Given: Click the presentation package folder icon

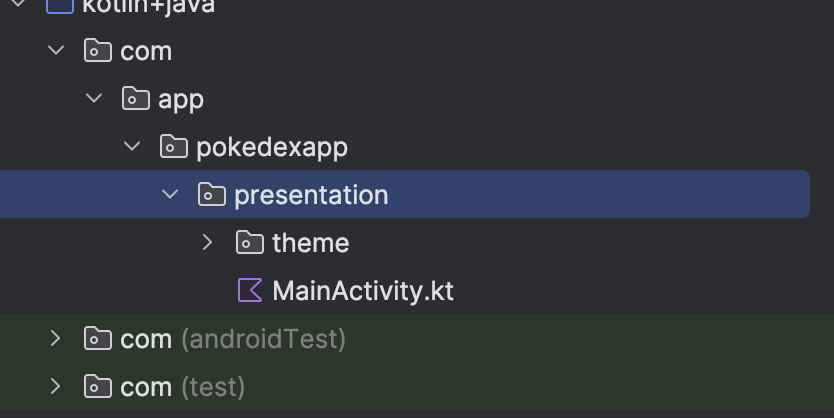Looking at the screenshot, I should (x=211, y=195).
